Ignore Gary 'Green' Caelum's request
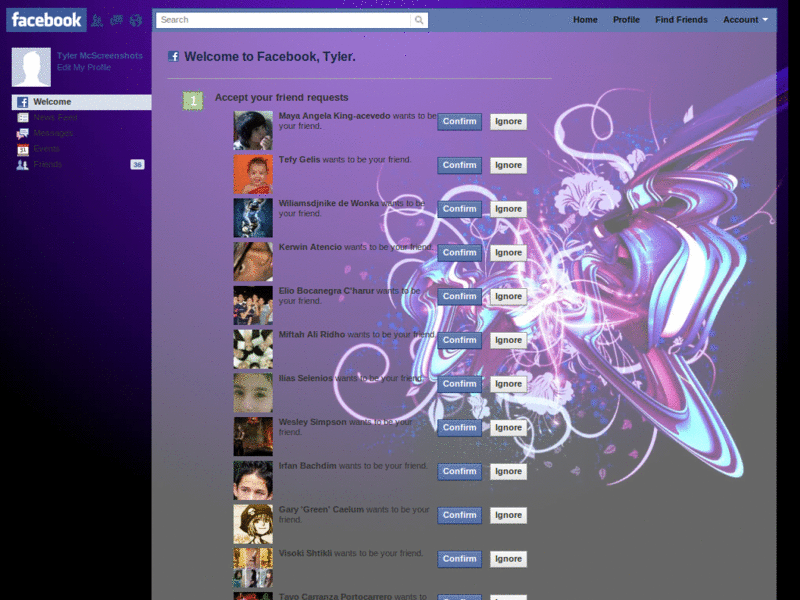The width and height of the screenshot is (800, 600). (x=508, y=515)
